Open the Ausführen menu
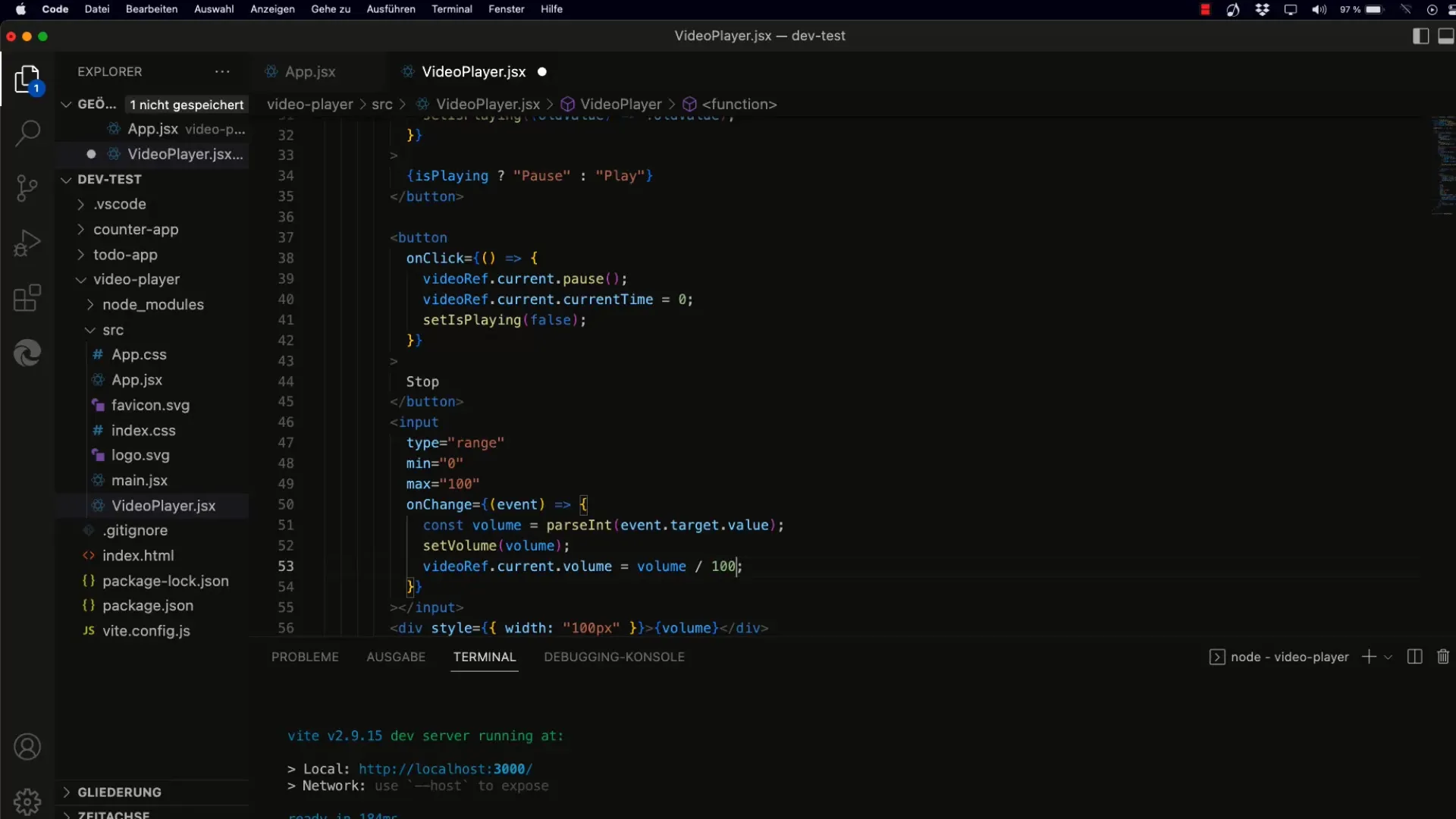 (391, 9)
